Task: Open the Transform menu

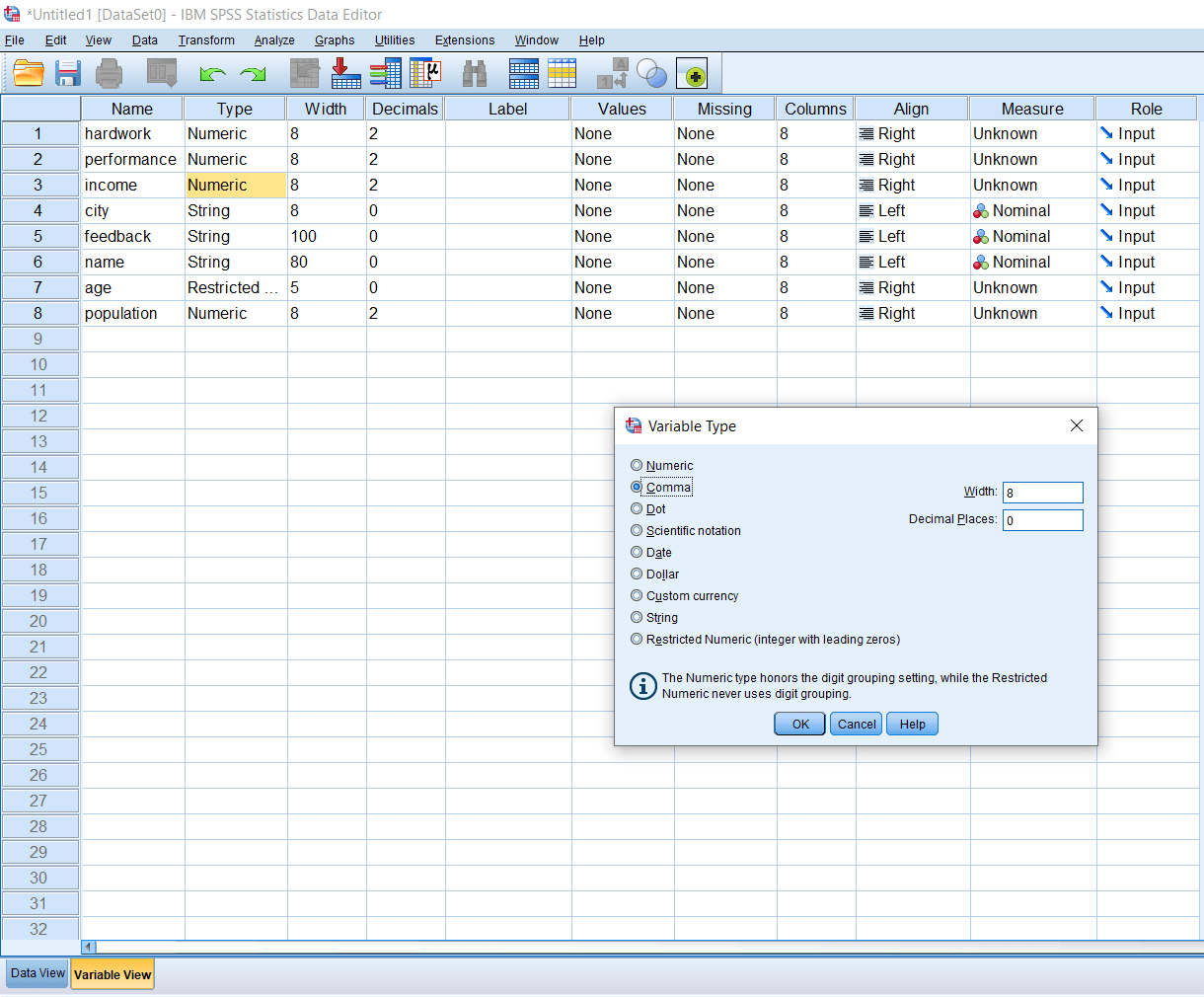Action: coord(206,40)
